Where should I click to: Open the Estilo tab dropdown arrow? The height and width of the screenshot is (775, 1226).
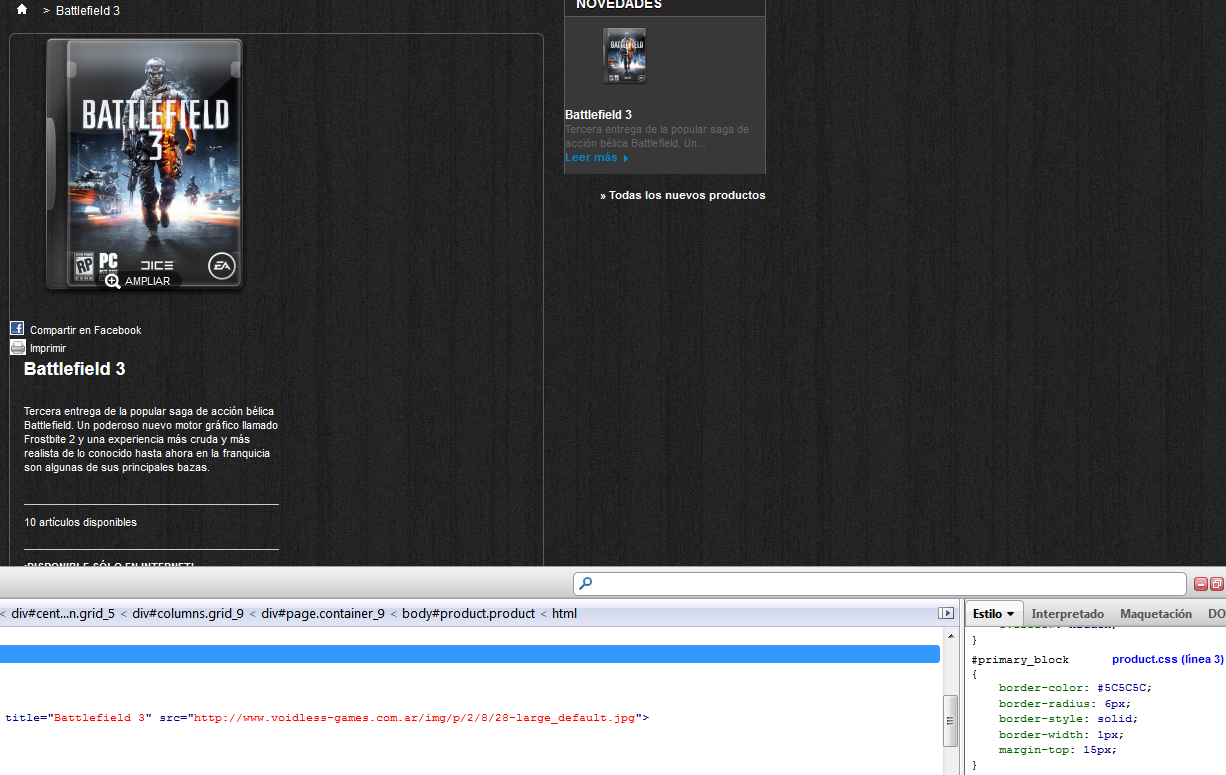pyautogui.click(x=1010, y=614)
